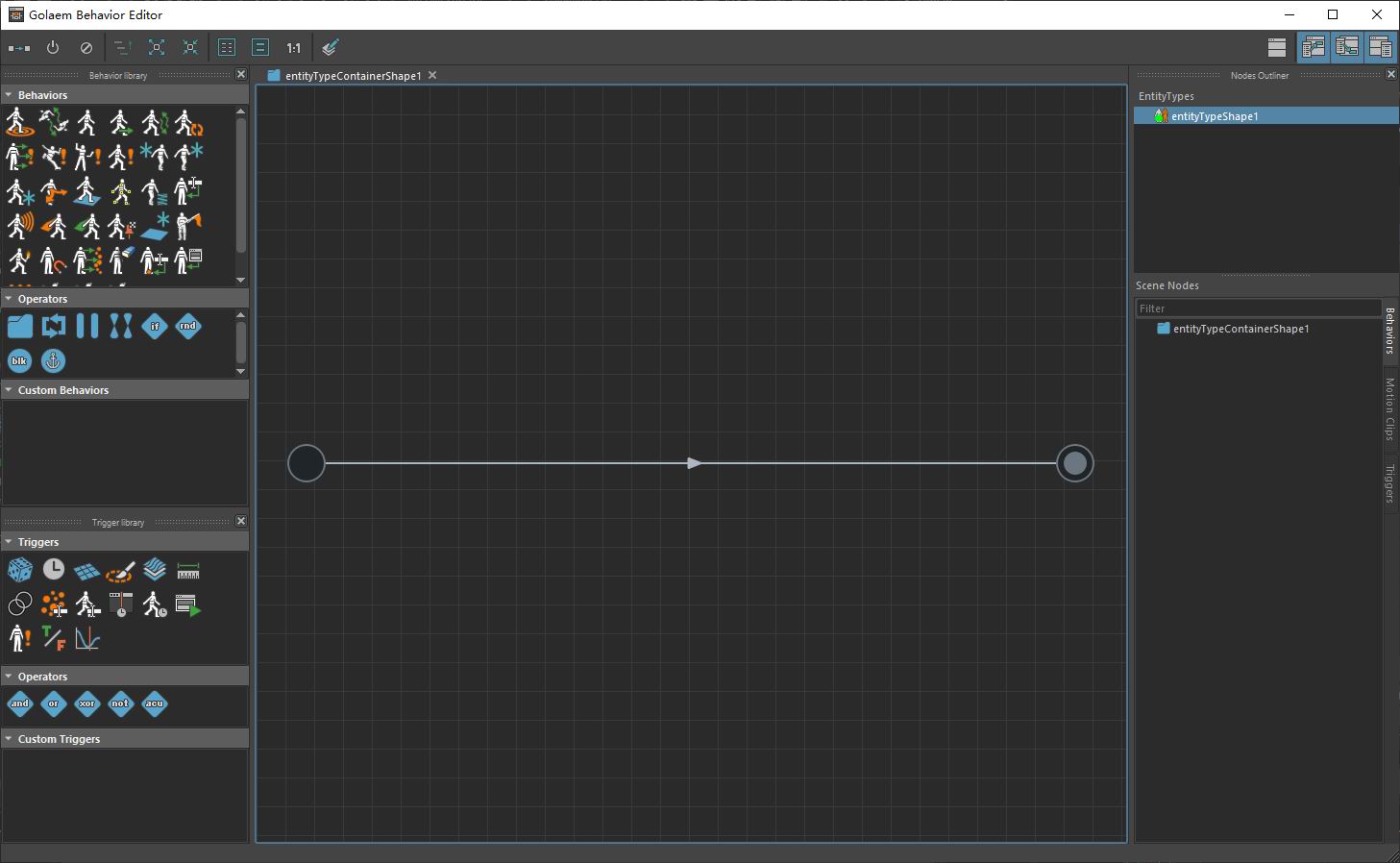The height and width of the screenshot is (863, 1400).
Task: Close the Behavior library panel
Action: coord(241,74)
